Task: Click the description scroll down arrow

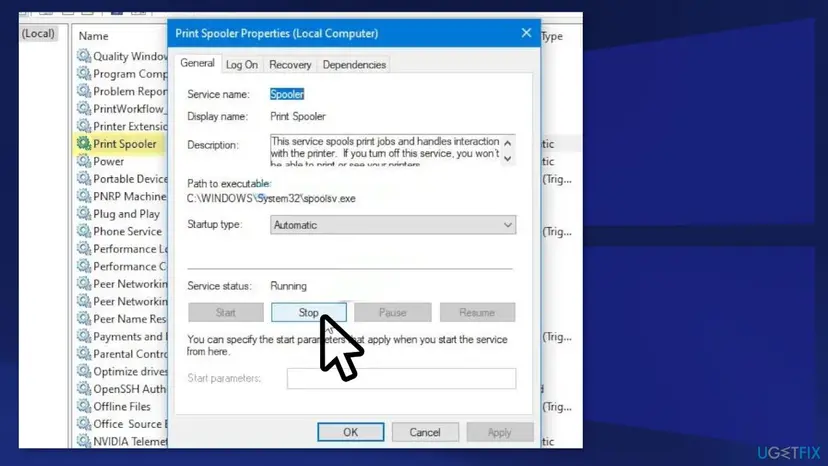Action: (507, 158)
